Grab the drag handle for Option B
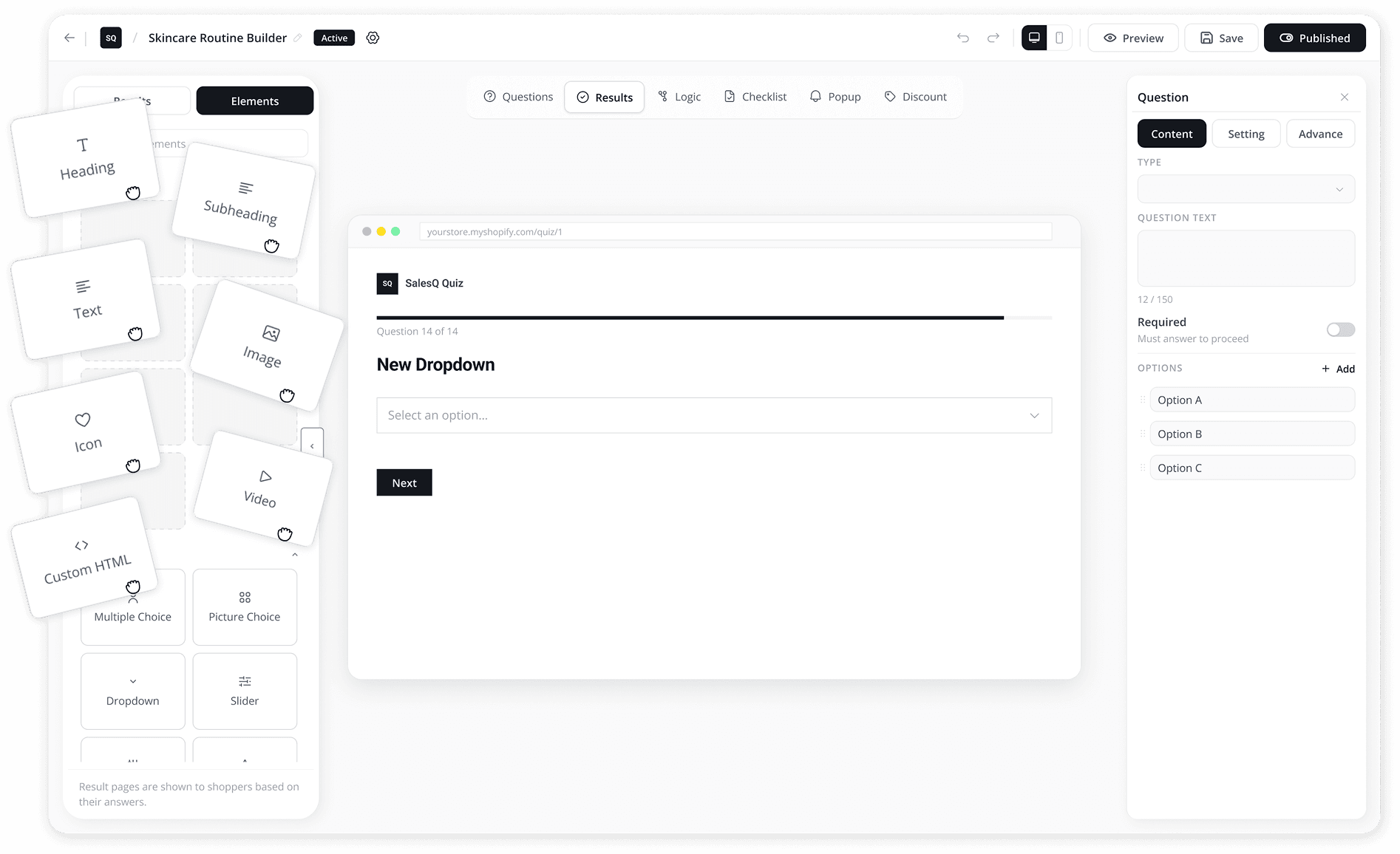Screen dimensions: 1400x854 (1143, 434)
